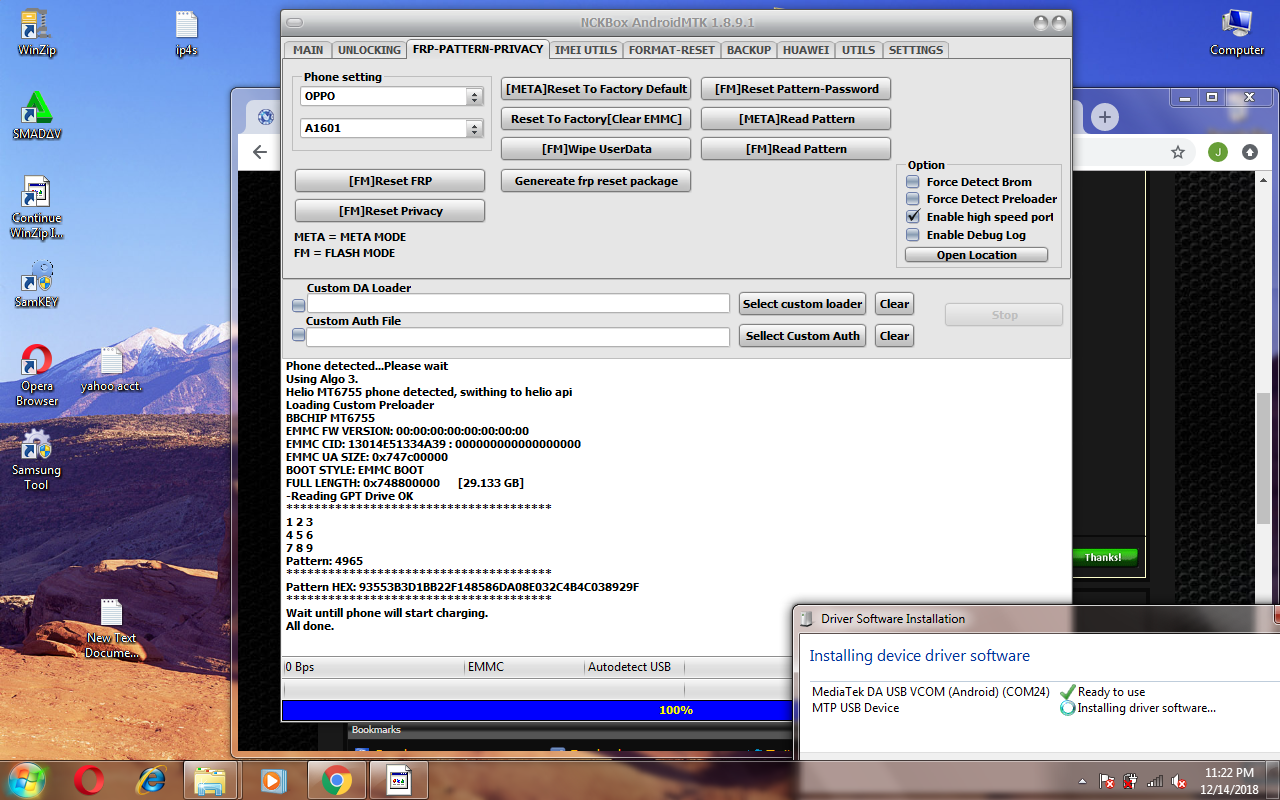Click [FM]Reset Pattern-Password button

796,89
